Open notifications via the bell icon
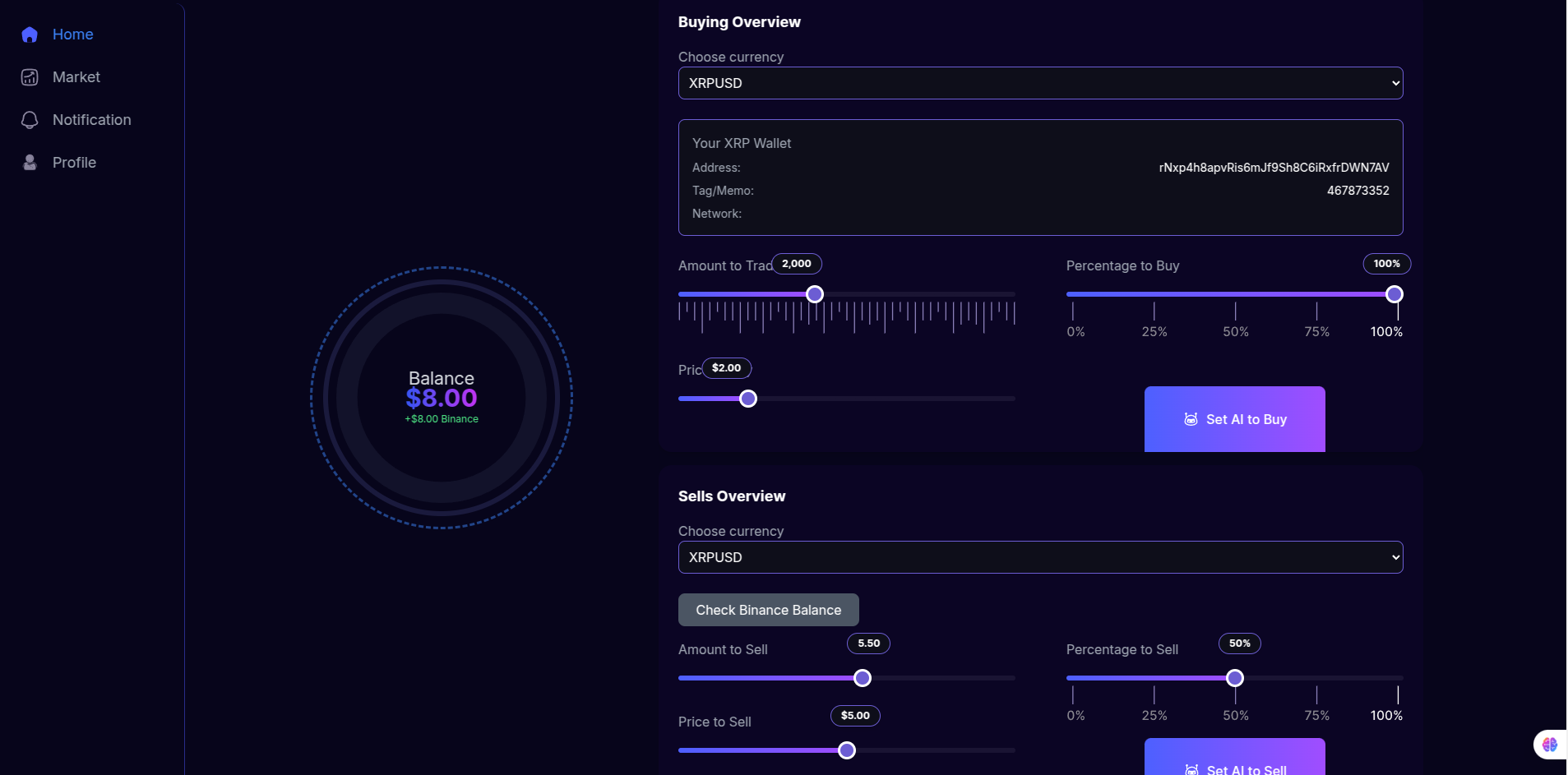 click(x=30, y=119)
